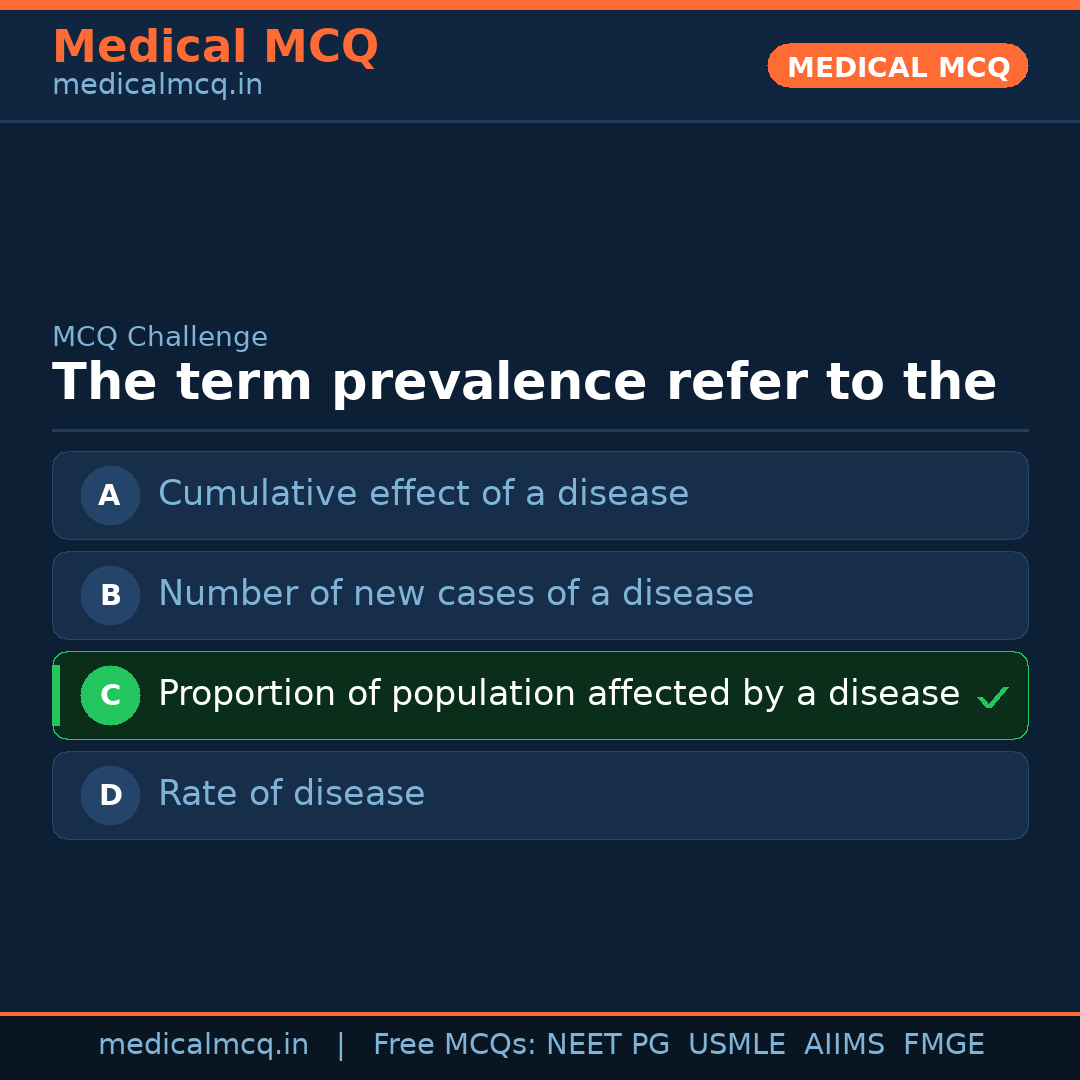Click 'USMLE' in the footer
Viewport: 1080px width, 1080px height.
pos(736,1045)
